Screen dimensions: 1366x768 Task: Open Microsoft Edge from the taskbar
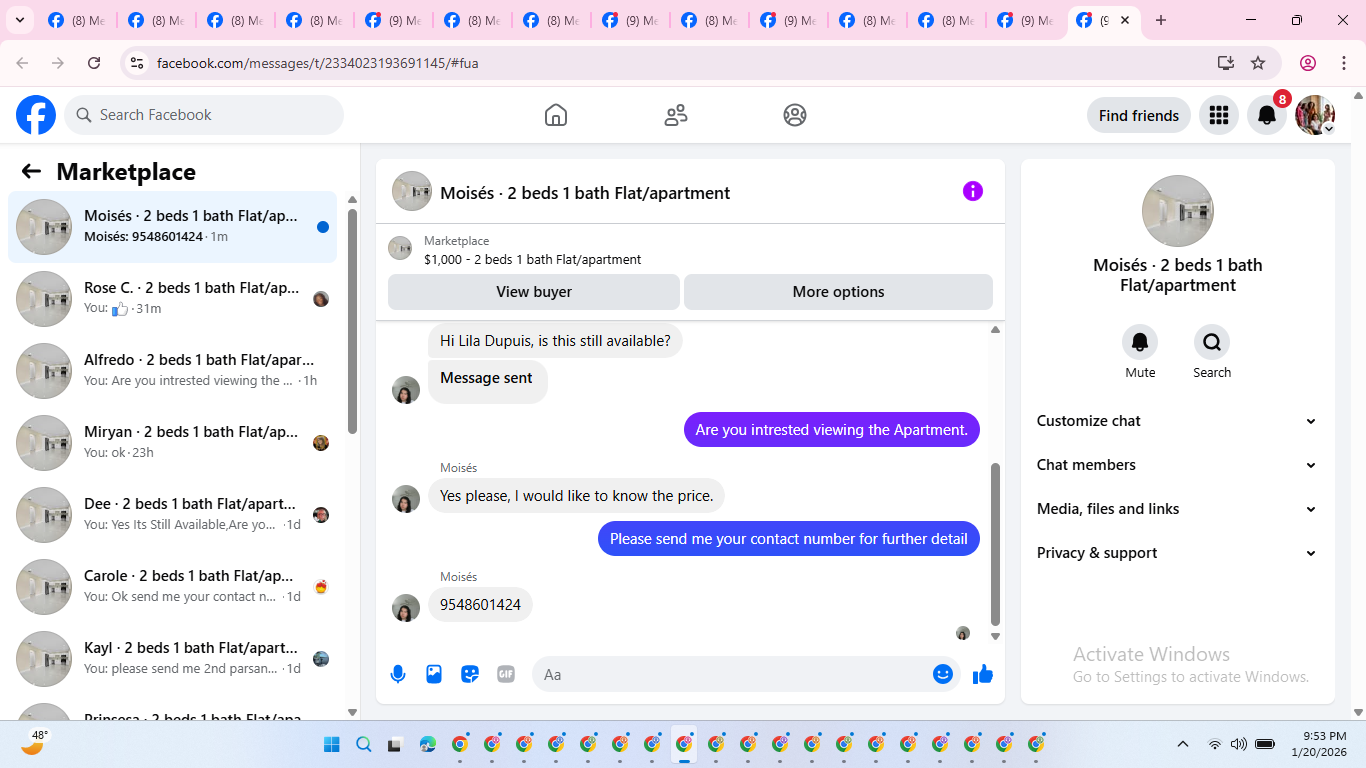tap(428, 744)
